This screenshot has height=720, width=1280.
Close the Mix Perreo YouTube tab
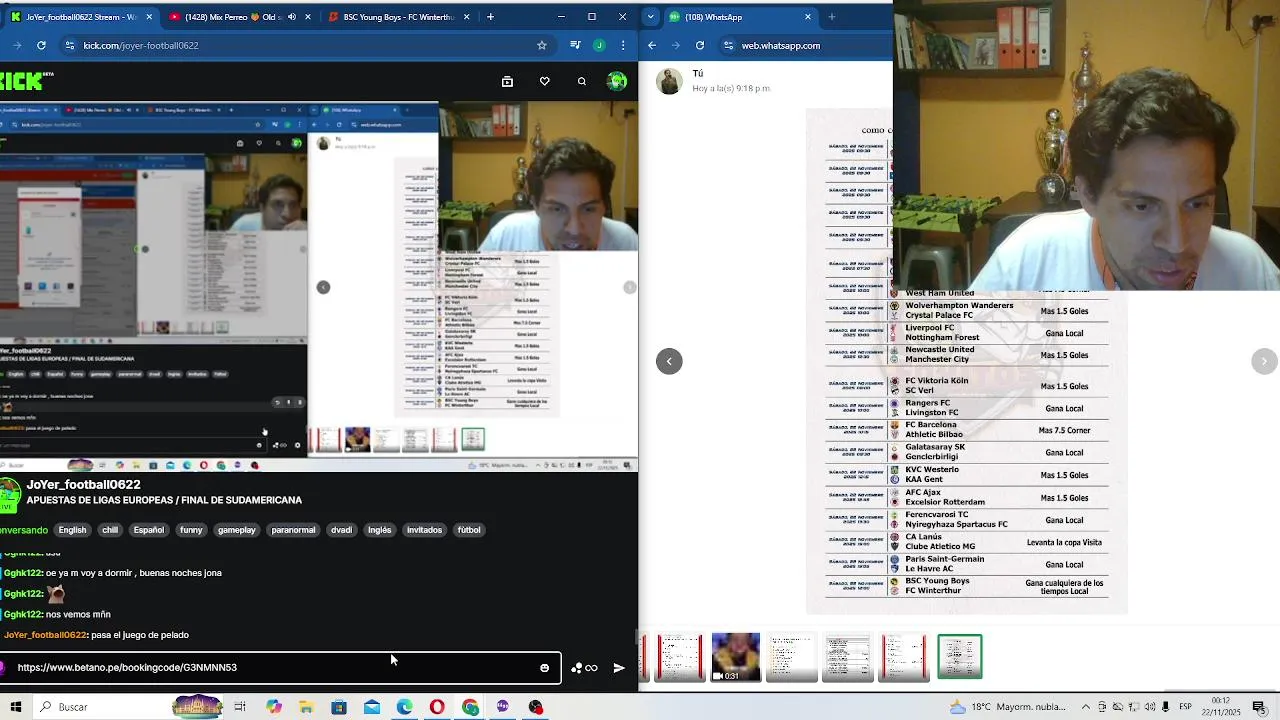[x=307, y=17]
